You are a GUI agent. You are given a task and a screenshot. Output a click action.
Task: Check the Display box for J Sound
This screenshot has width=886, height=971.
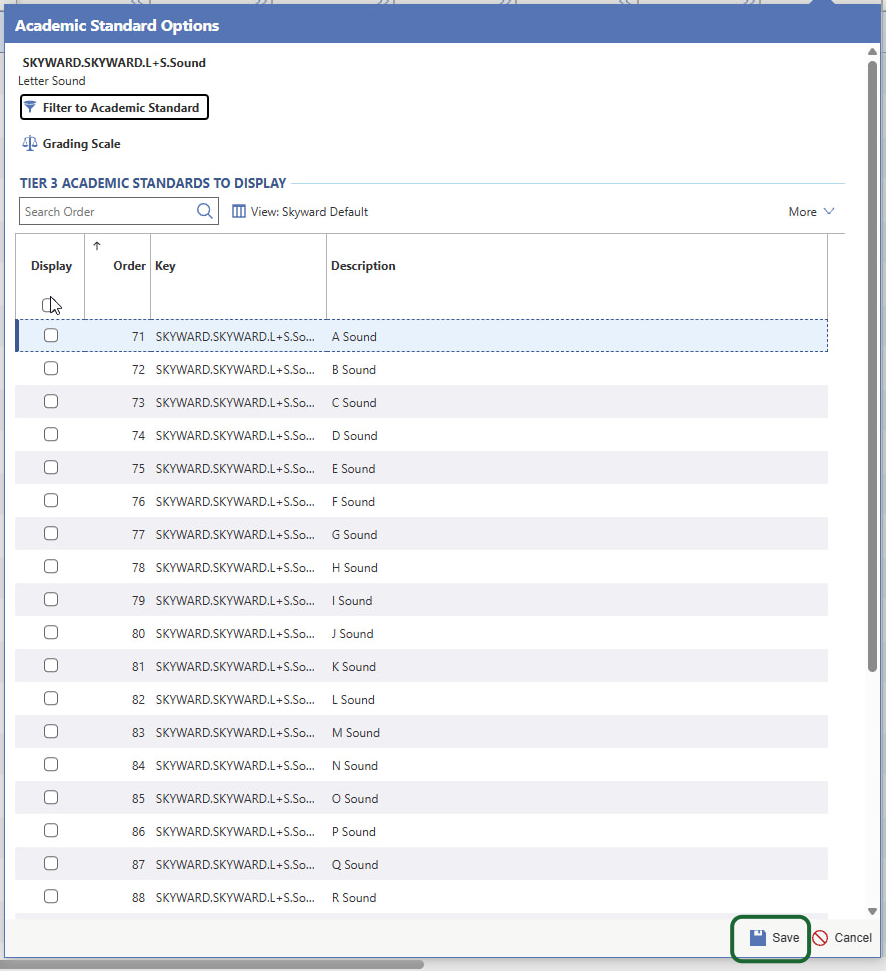pos(51,632)
